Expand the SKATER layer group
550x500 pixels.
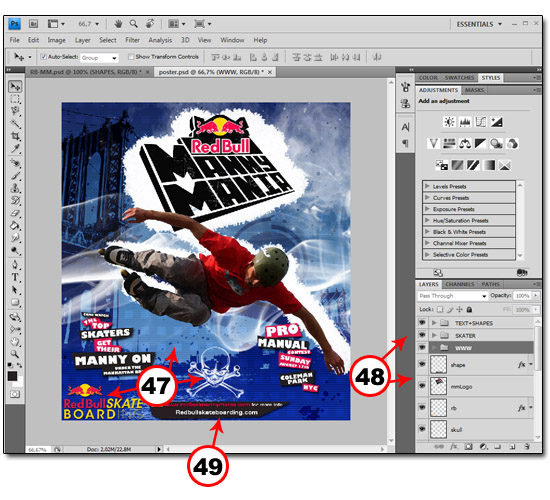434,335
